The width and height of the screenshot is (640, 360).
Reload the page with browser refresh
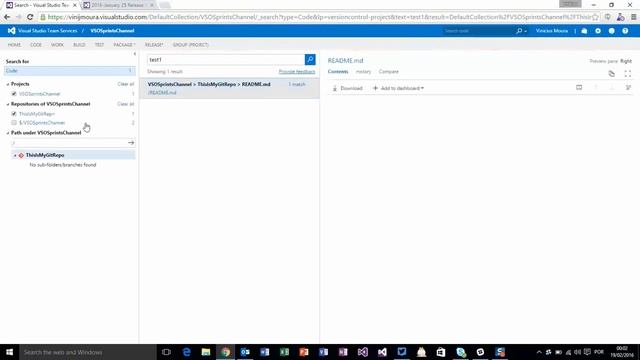30,17
